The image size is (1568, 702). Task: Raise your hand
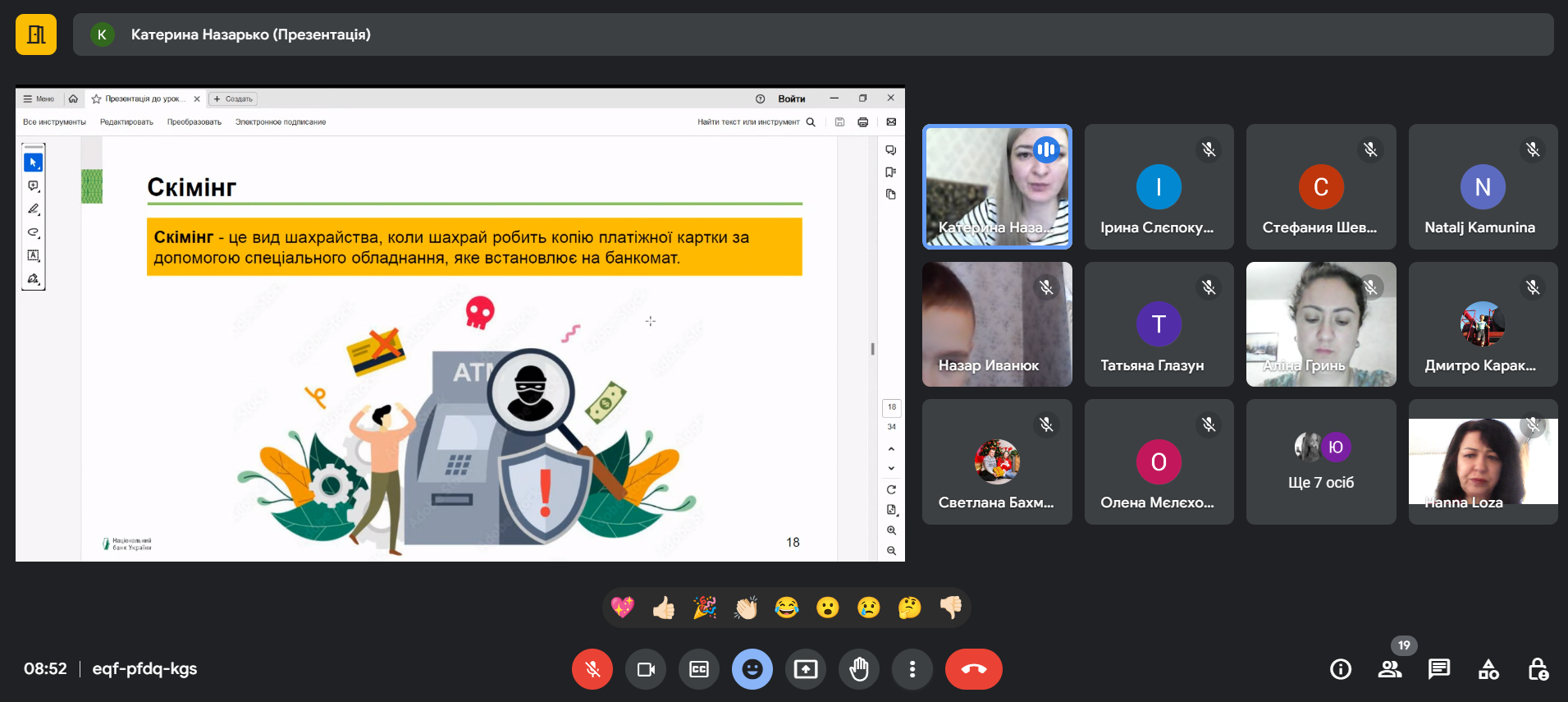[859, 669]
